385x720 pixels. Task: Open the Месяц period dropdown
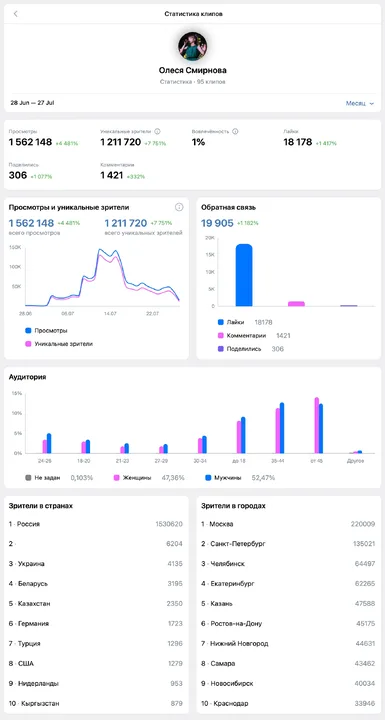(x=360, y=103)
